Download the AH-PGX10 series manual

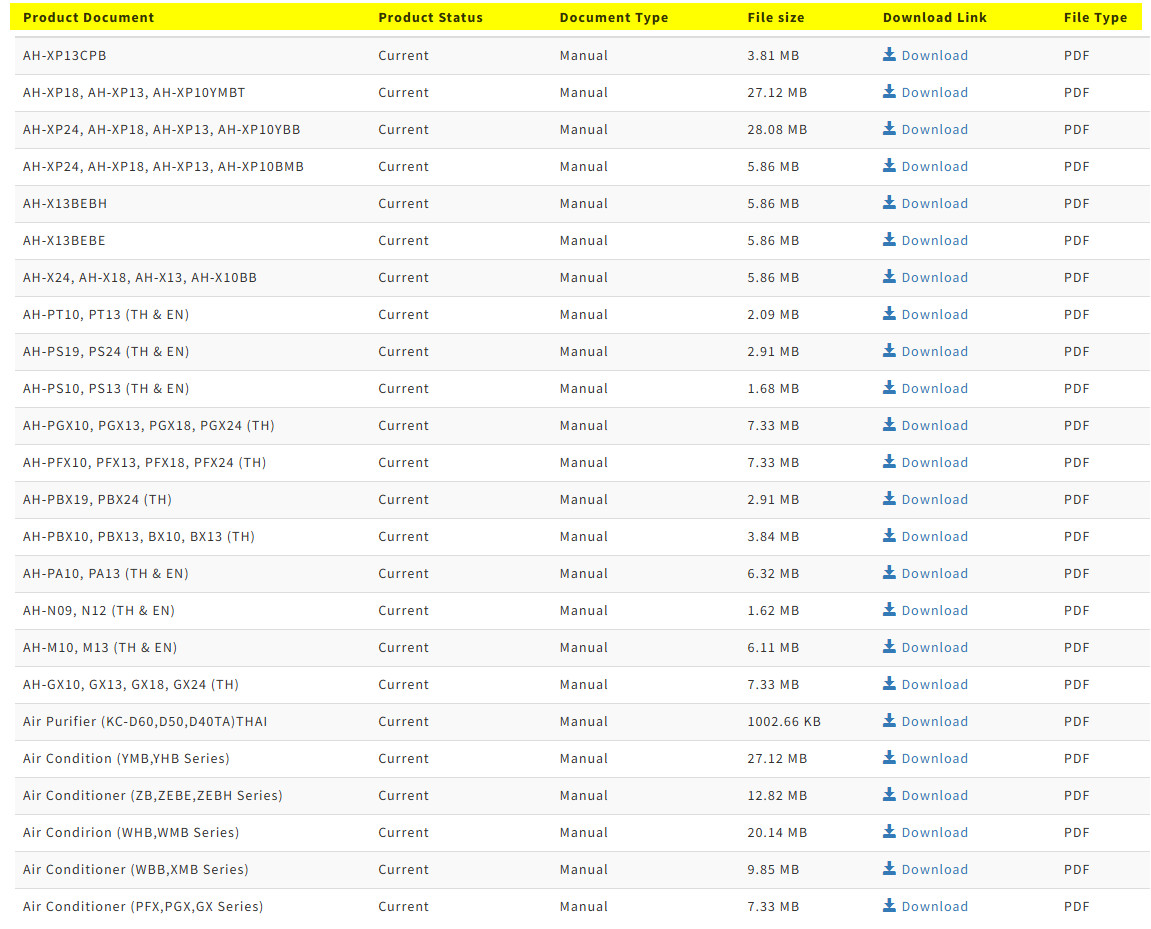pos(934,426)
